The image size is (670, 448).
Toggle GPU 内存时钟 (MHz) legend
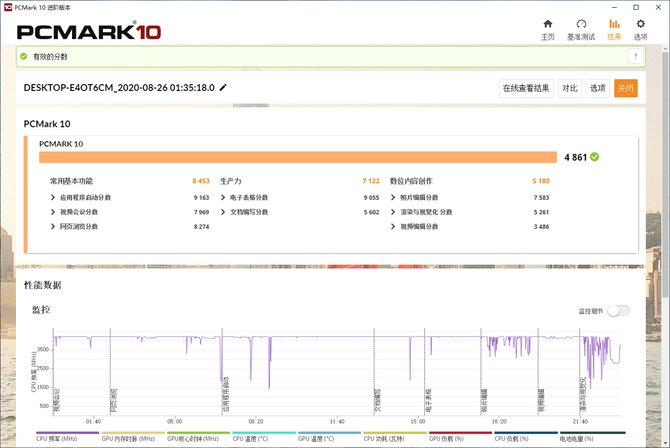(133, 436)
